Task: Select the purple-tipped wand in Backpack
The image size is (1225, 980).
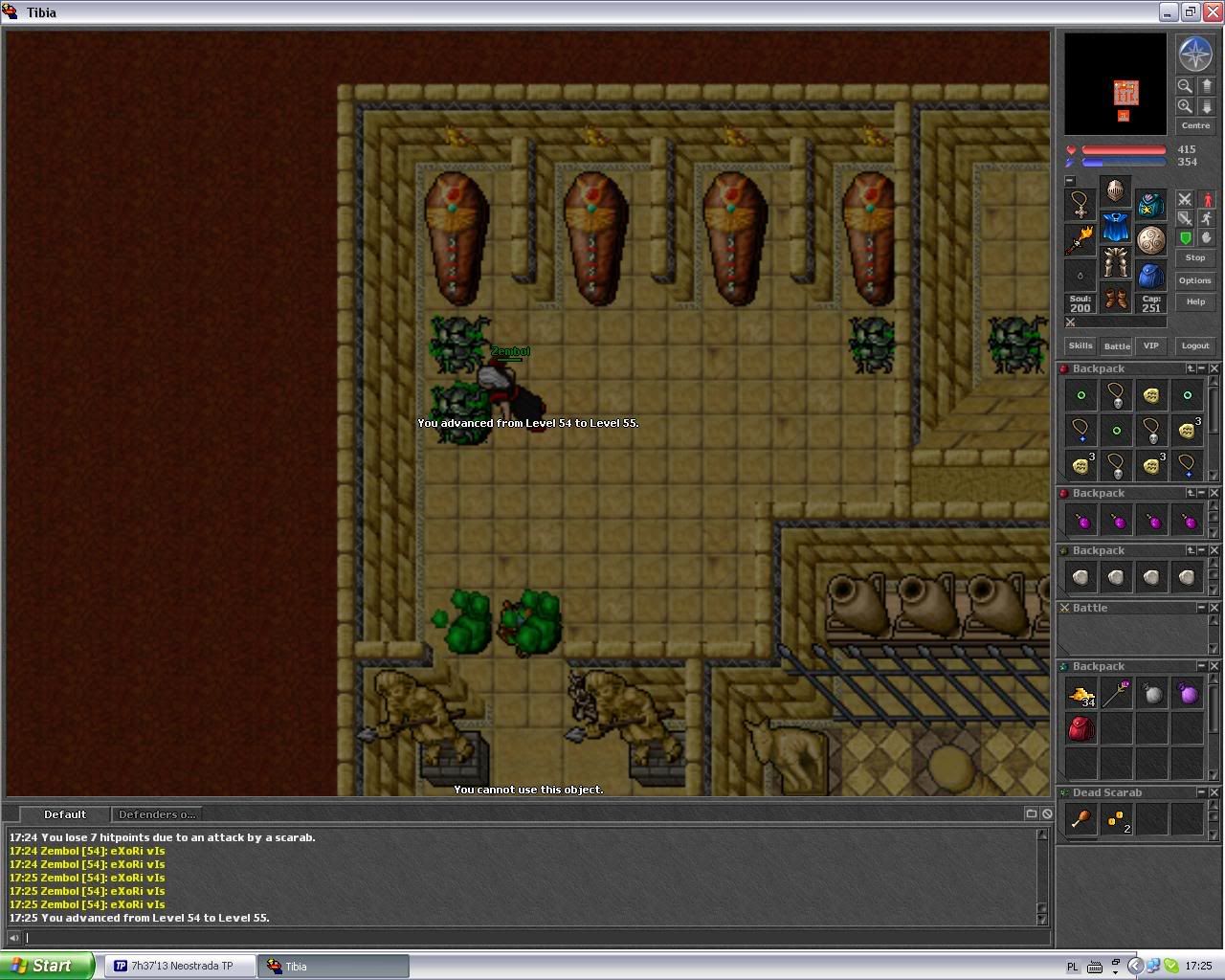Action: tap(1117, 694)
